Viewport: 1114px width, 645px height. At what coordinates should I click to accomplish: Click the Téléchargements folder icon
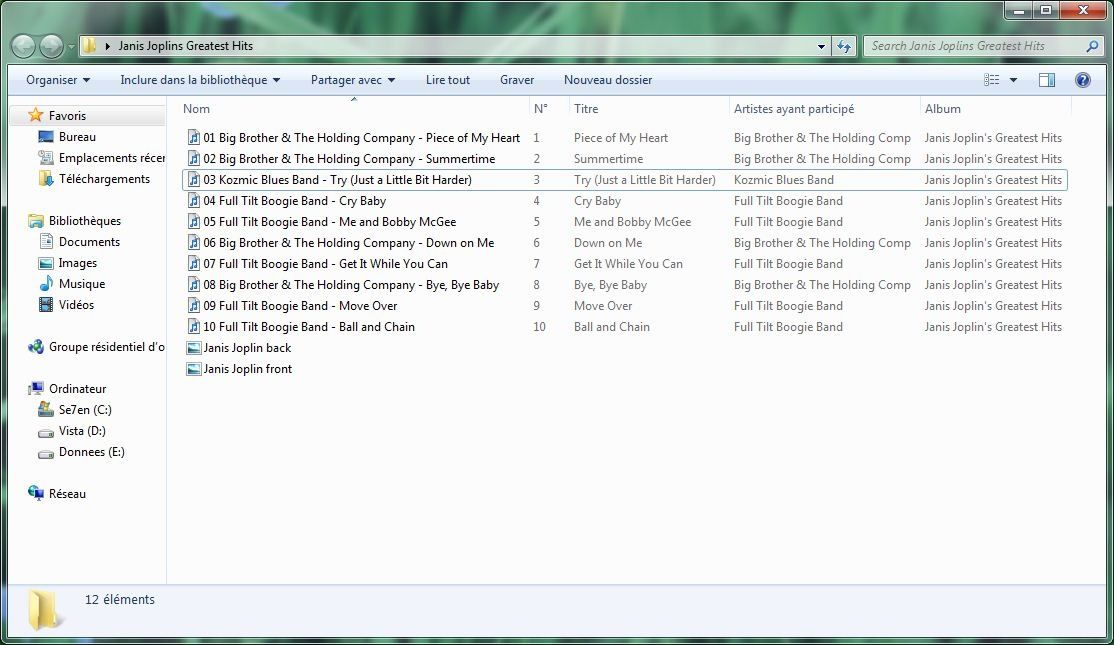[x=46, y=179]
